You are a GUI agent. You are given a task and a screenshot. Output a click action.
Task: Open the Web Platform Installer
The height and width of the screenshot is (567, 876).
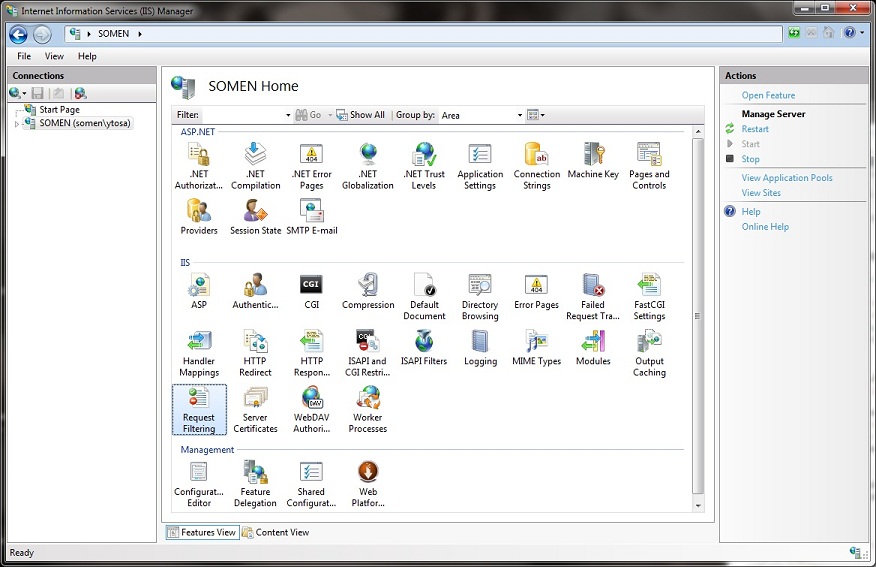coord(368,484)
